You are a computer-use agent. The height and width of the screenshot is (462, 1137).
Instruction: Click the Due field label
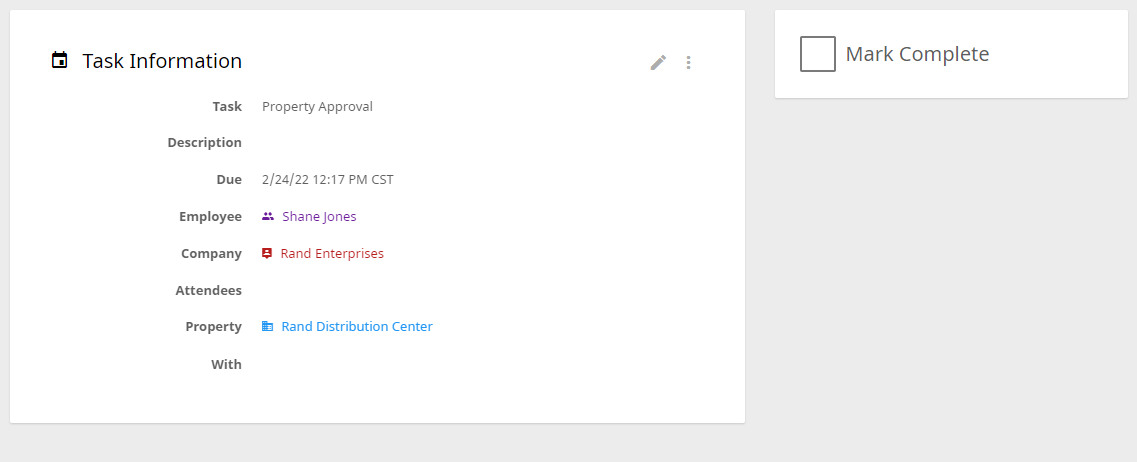point(229,179)
